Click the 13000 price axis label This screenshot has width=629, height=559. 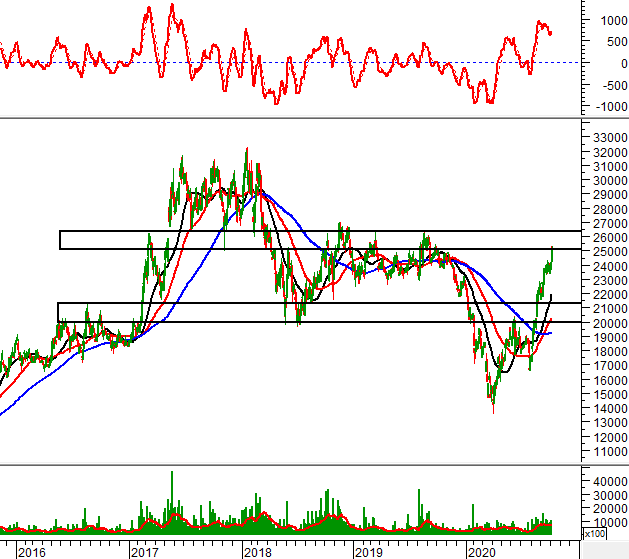(610, 422)
